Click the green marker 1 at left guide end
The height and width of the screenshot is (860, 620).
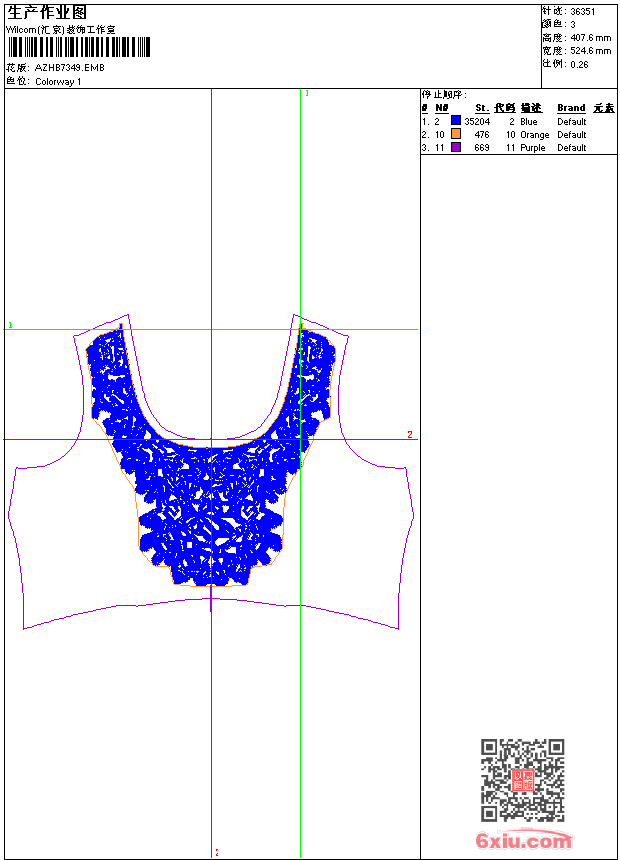10,325
